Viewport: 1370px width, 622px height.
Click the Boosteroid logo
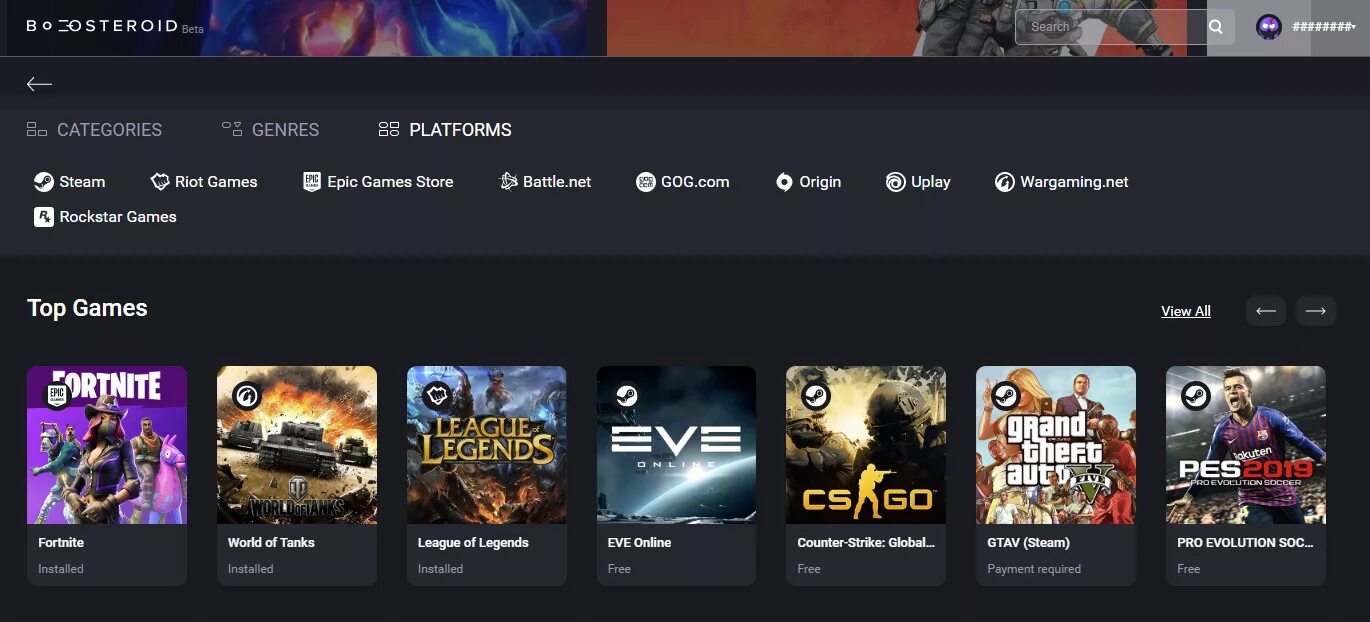click(102, 26)
